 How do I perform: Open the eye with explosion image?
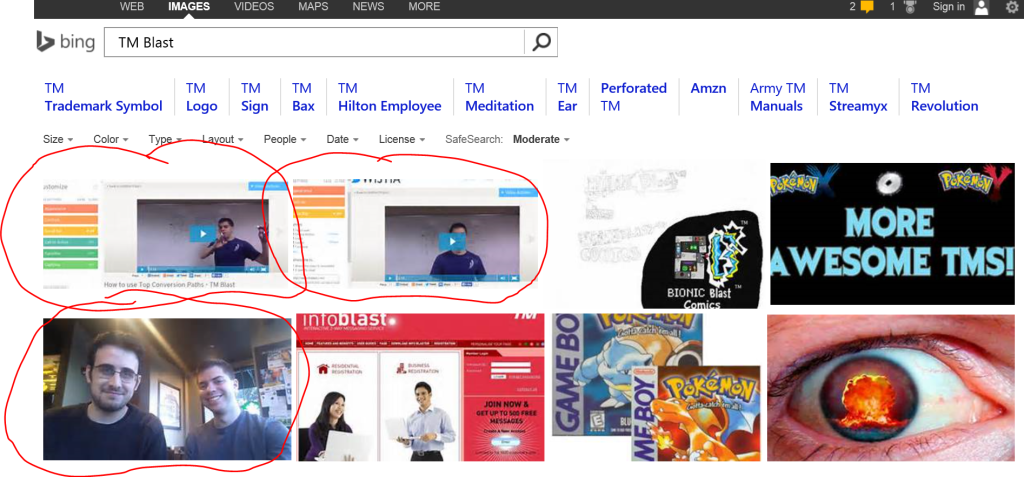coord(891,387)
